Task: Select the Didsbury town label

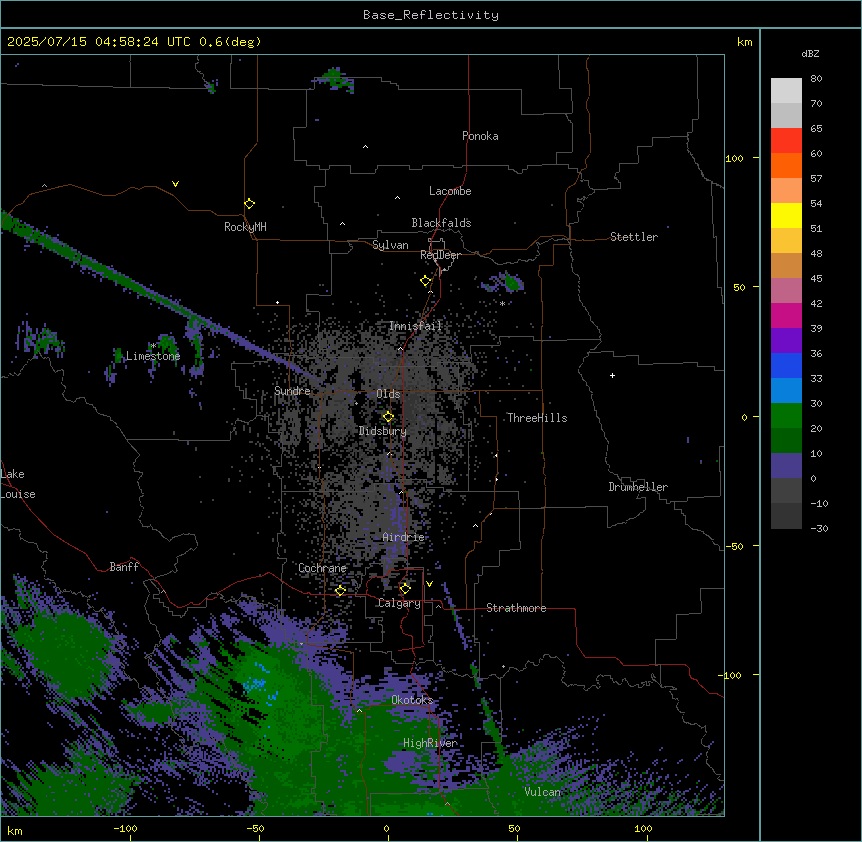Action: (x=383, y=431)
